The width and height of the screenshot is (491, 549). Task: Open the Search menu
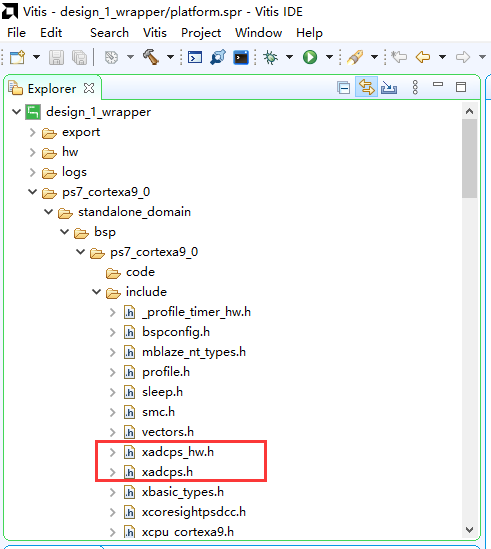(109, 33)
